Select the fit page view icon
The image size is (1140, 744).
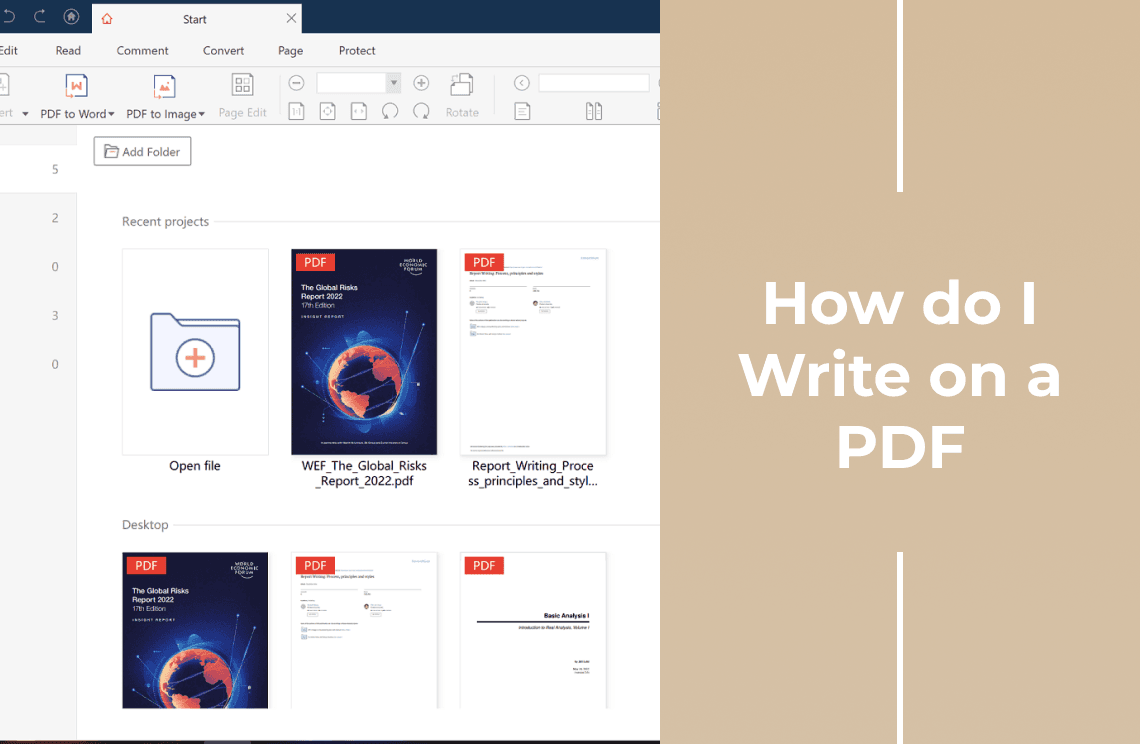click(x=328, y=111)
